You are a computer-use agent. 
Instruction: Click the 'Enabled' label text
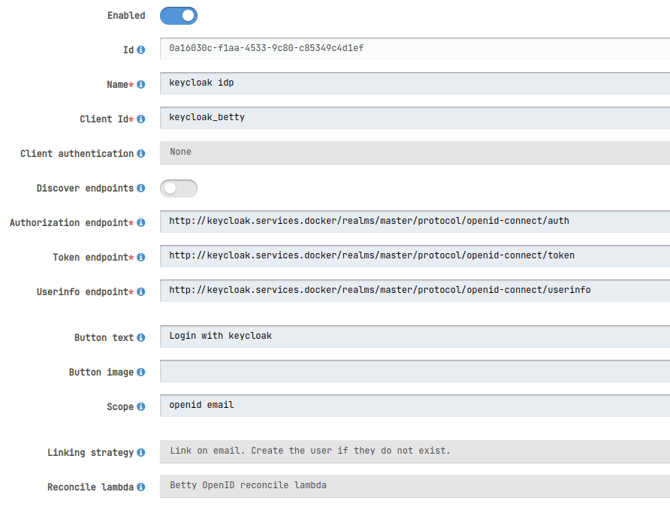coord(126,16)
